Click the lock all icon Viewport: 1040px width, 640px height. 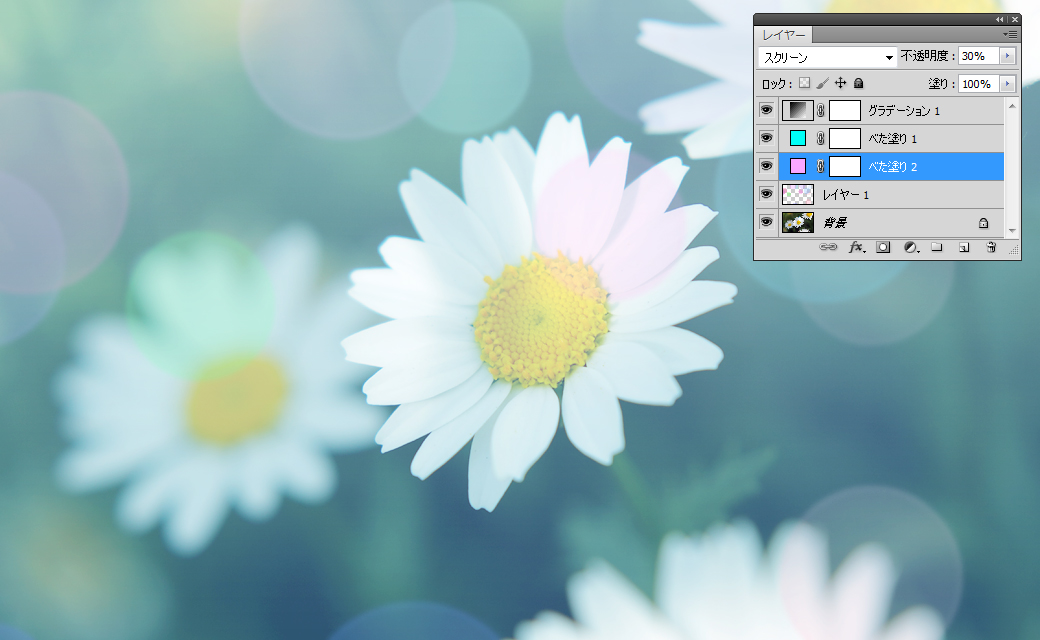(x=858, y=83)
